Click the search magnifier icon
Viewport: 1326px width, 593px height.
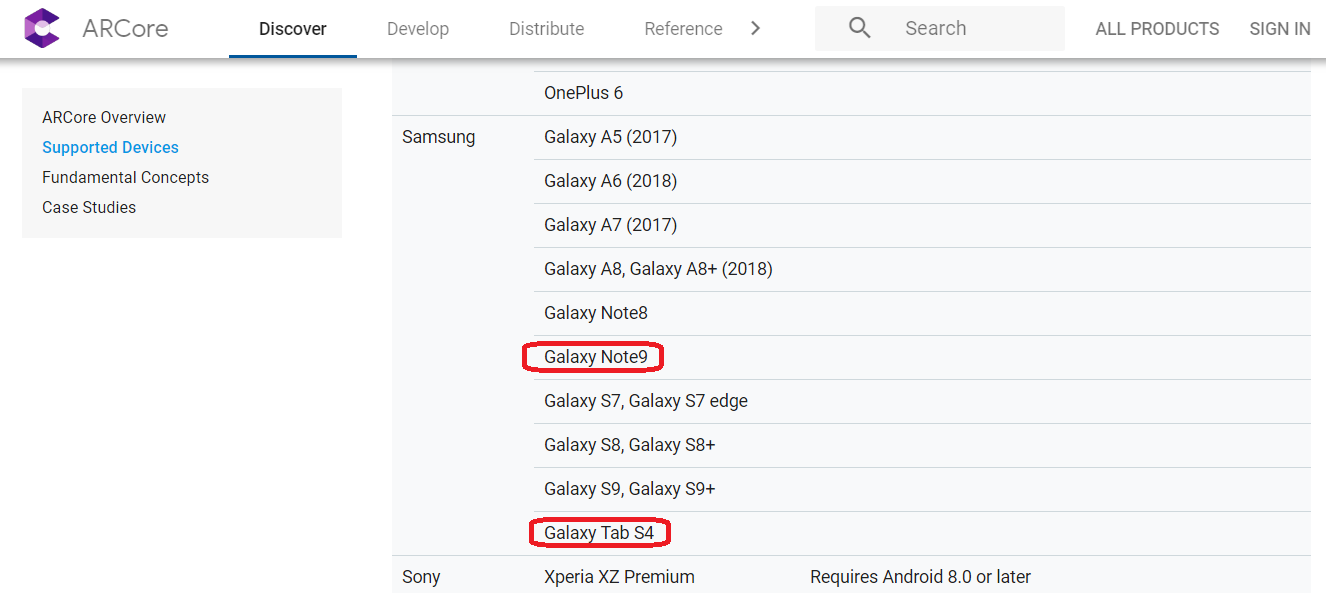pos(859,28)
